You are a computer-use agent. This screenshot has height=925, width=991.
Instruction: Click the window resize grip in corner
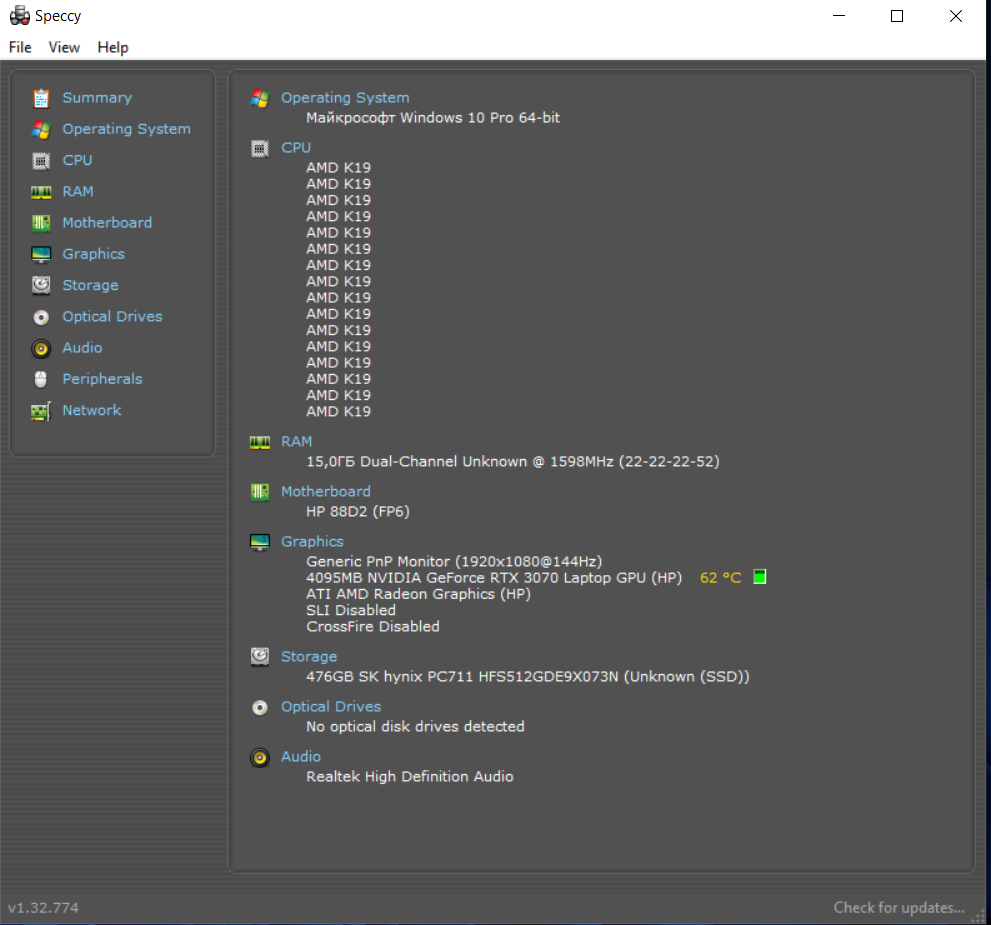[x=978, y=916]
